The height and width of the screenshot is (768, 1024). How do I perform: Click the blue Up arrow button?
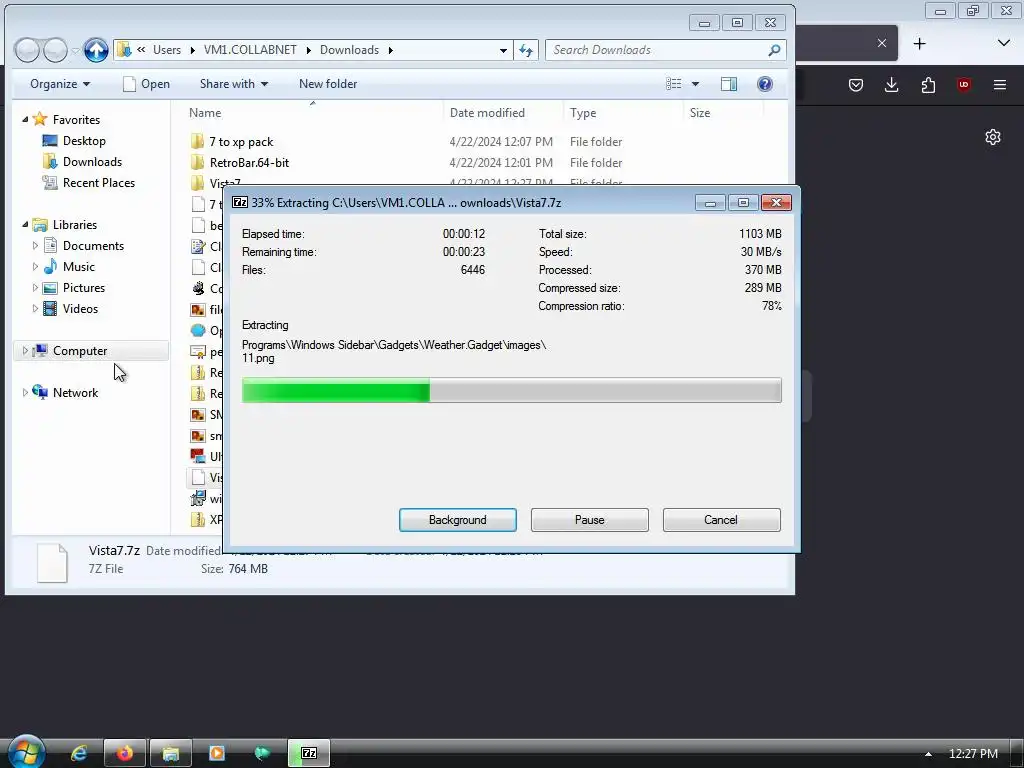tap(96, 50)
